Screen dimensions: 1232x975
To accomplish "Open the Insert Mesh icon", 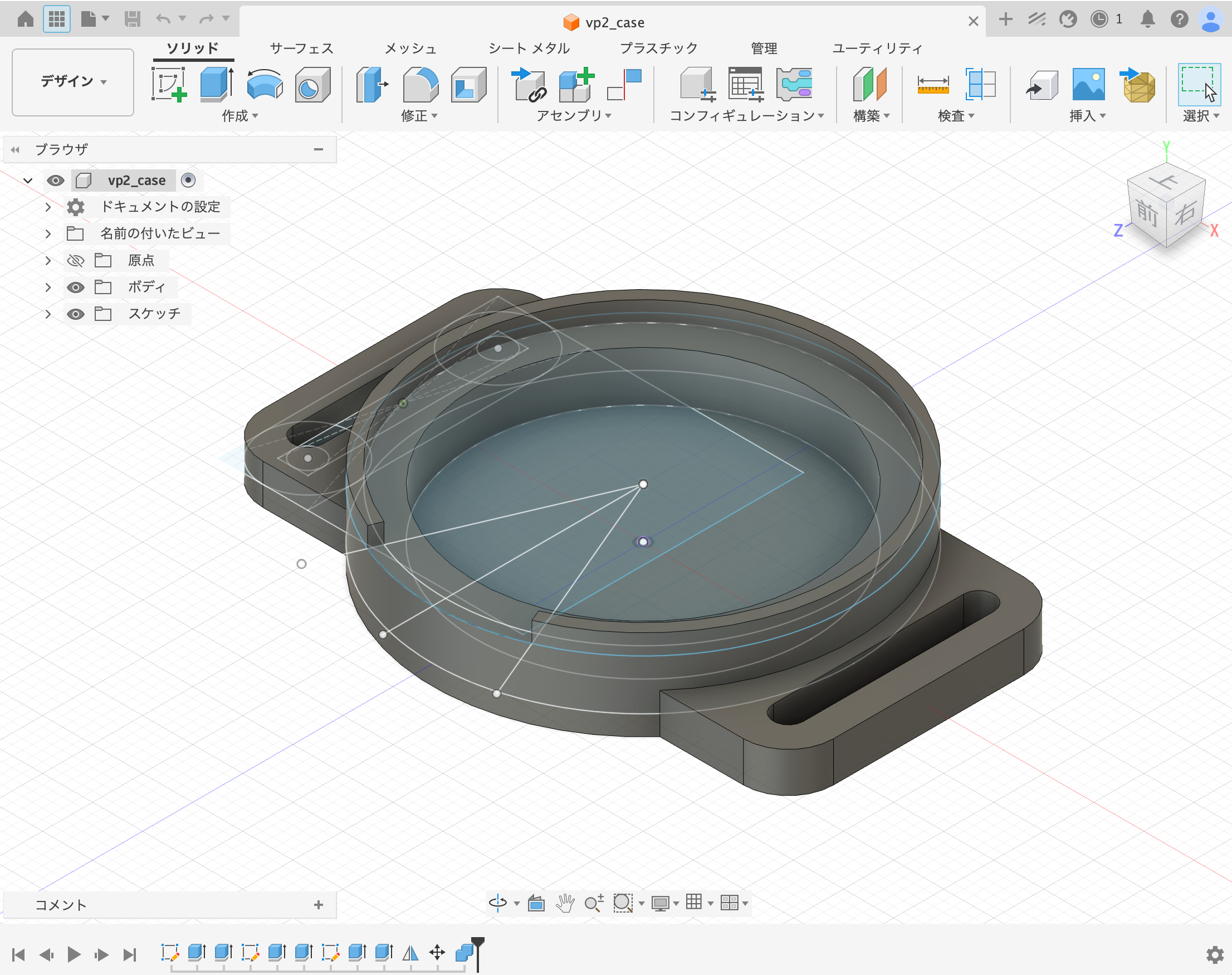I will (x=1139, y=85).
